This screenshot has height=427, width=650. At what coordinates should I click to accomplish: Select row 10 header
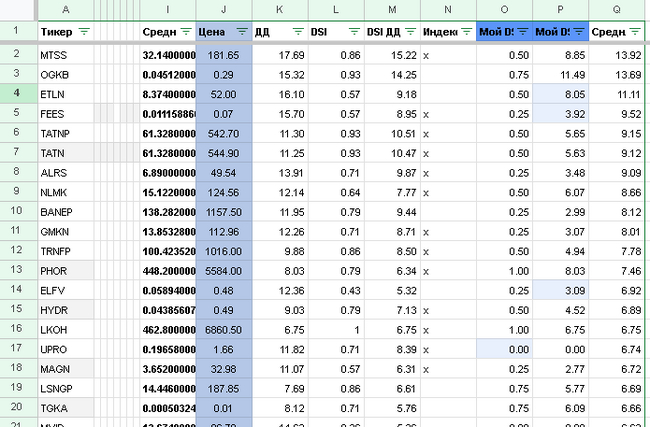point(18,211)
